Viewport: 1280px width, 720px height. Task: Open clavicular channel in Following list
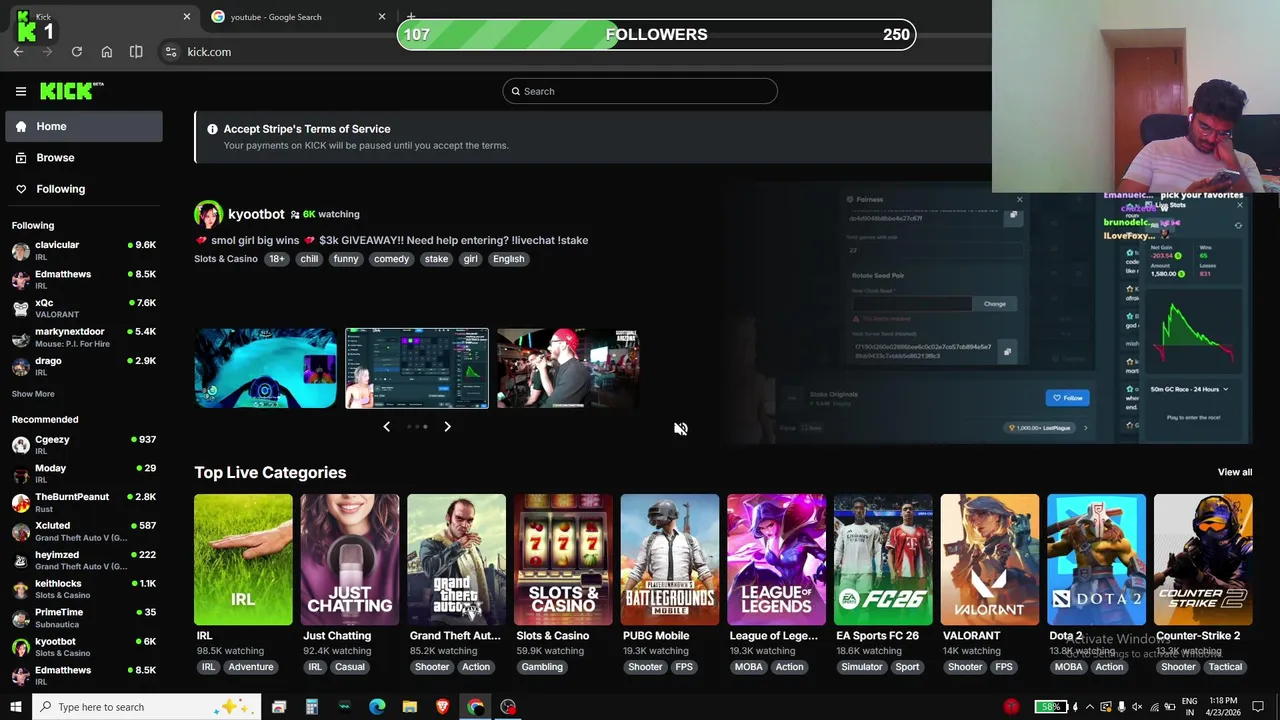click(x=84, y=250)
